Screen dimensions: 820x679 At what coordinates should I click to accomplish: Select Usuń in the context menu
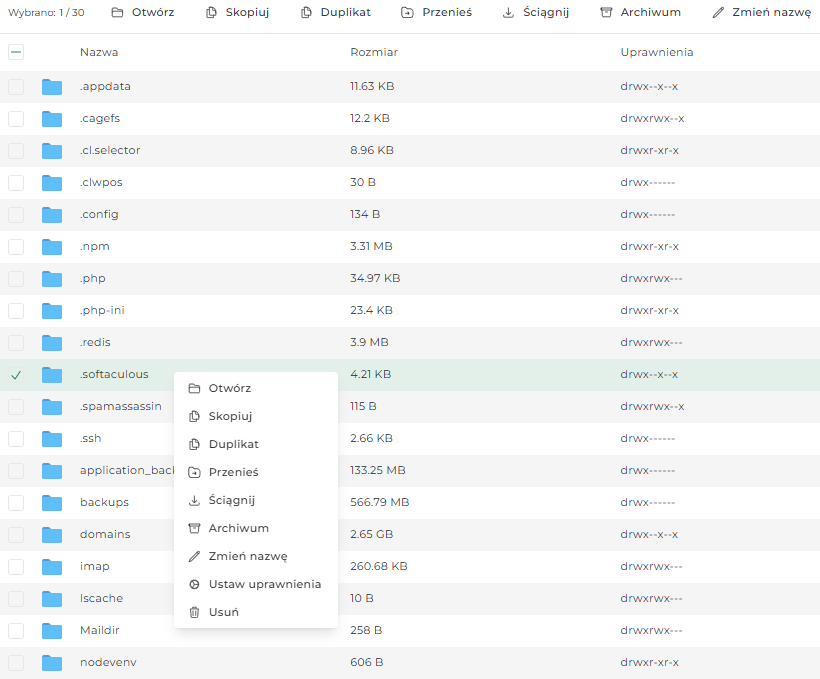point(222,613)
